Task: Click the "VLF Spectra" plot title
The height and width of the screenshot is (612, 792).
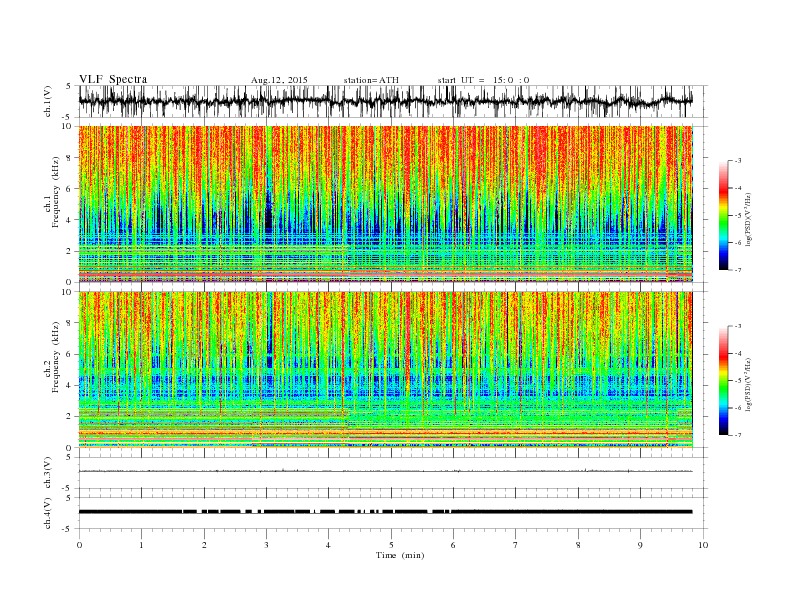Action: 113,79
